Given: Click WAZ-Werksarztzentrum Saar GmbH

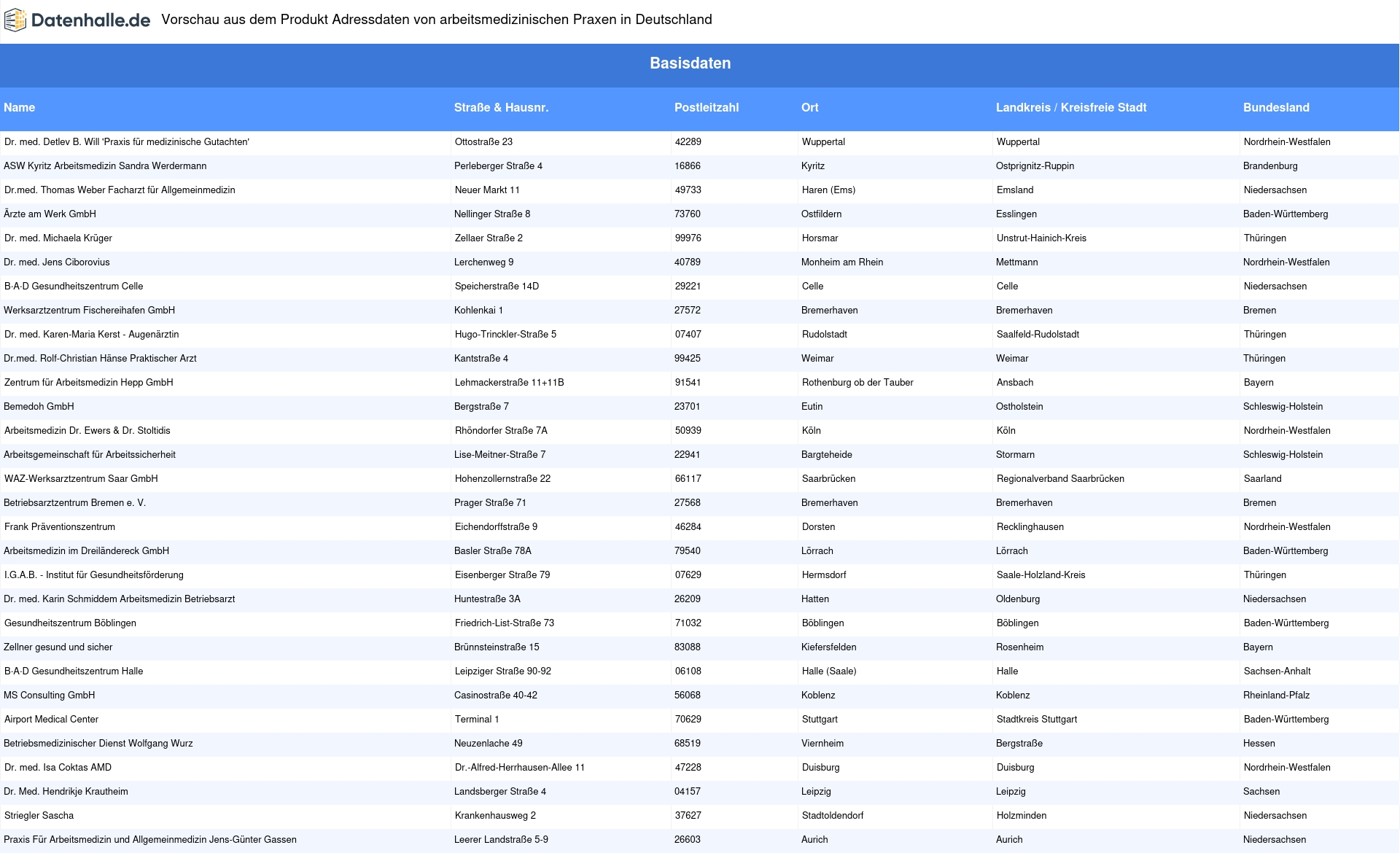Looking at the screenshot, I should 81,479.
